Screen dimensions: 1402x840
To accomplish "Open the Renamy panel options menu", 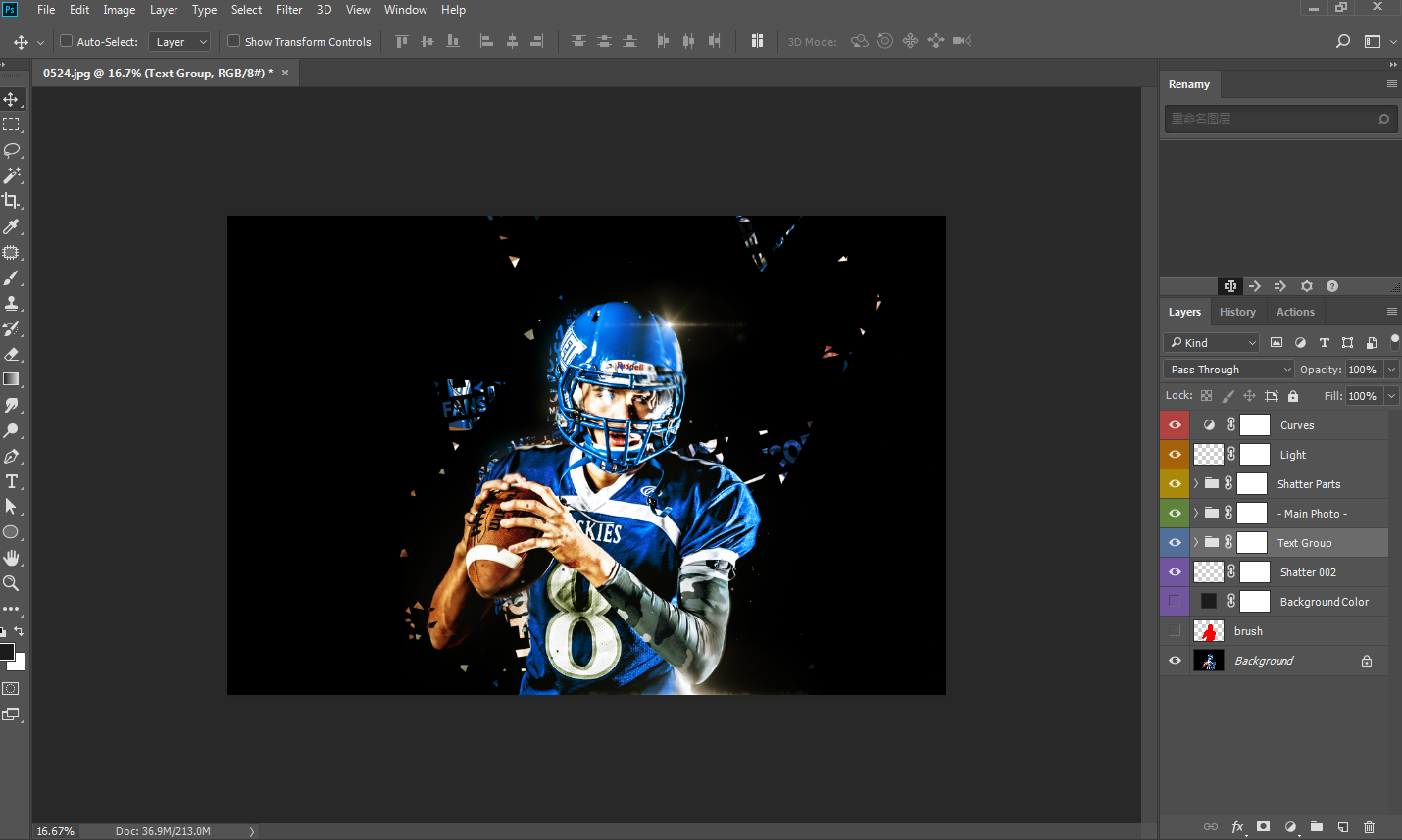I will point(1391,84).
